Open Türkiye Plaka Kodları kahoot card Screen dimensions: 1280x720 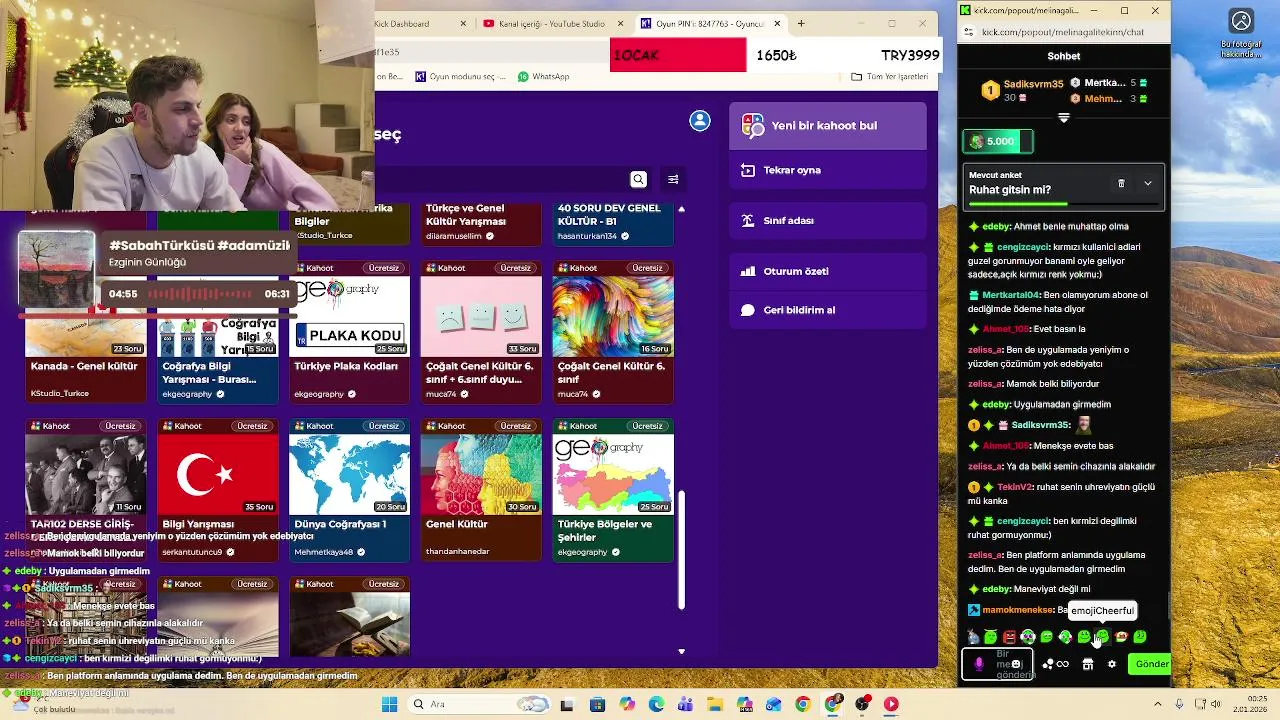tap(349, 331)
